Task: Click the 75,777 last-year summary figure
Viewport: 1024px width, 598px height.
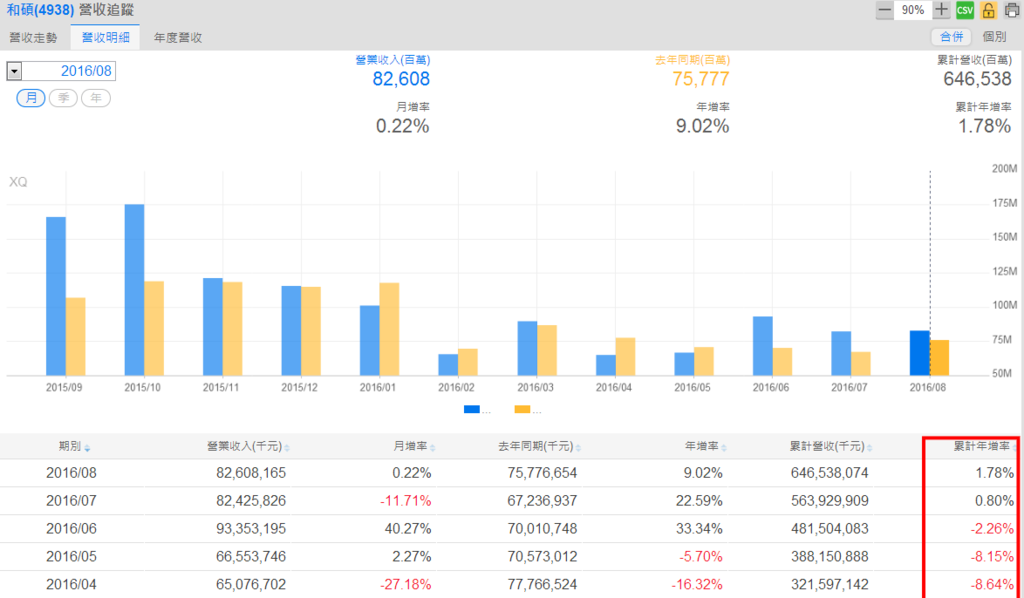Action: 701,79
